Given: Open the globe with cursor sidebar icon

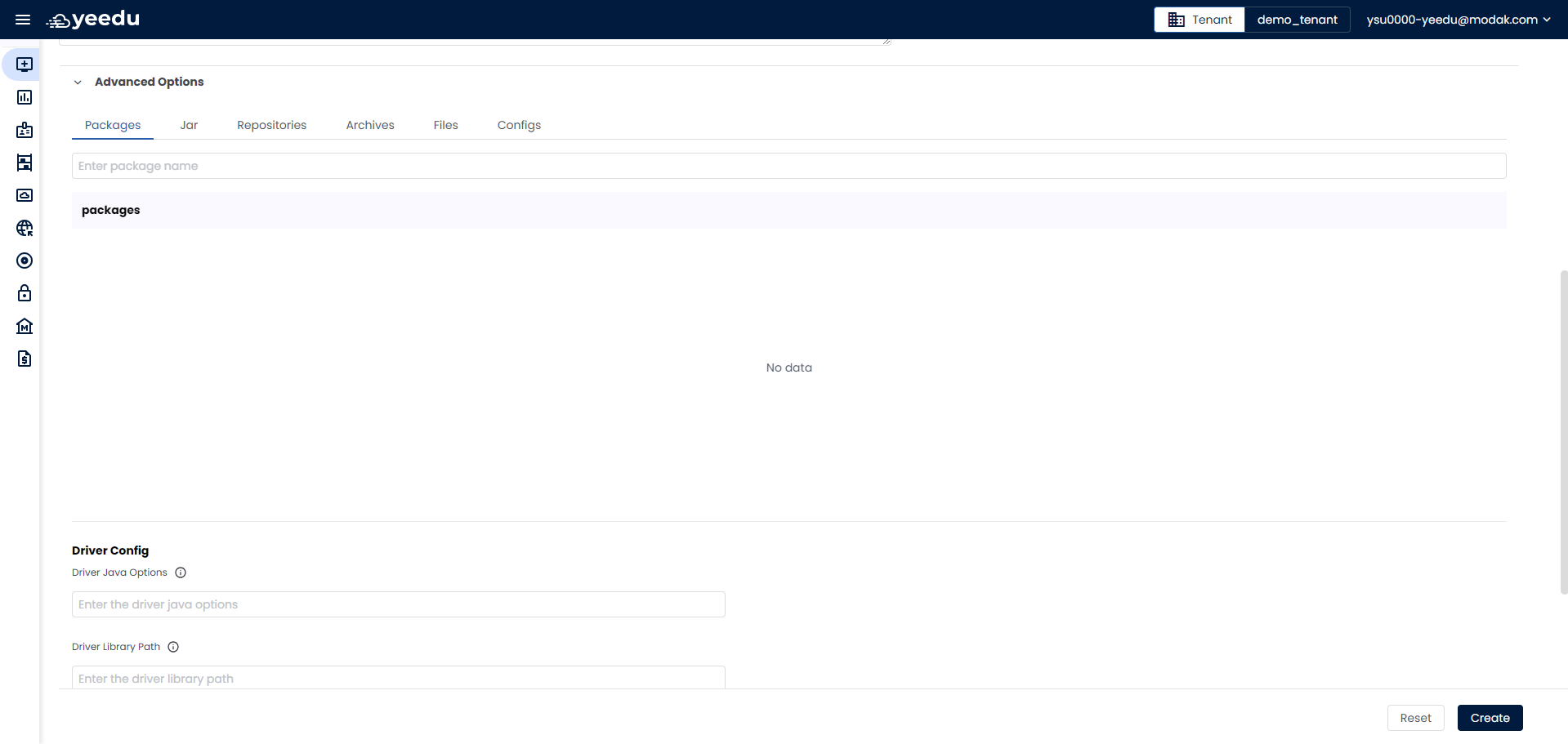Looking at the screenshot, I should pyautogui.click(x=25, y=228).
